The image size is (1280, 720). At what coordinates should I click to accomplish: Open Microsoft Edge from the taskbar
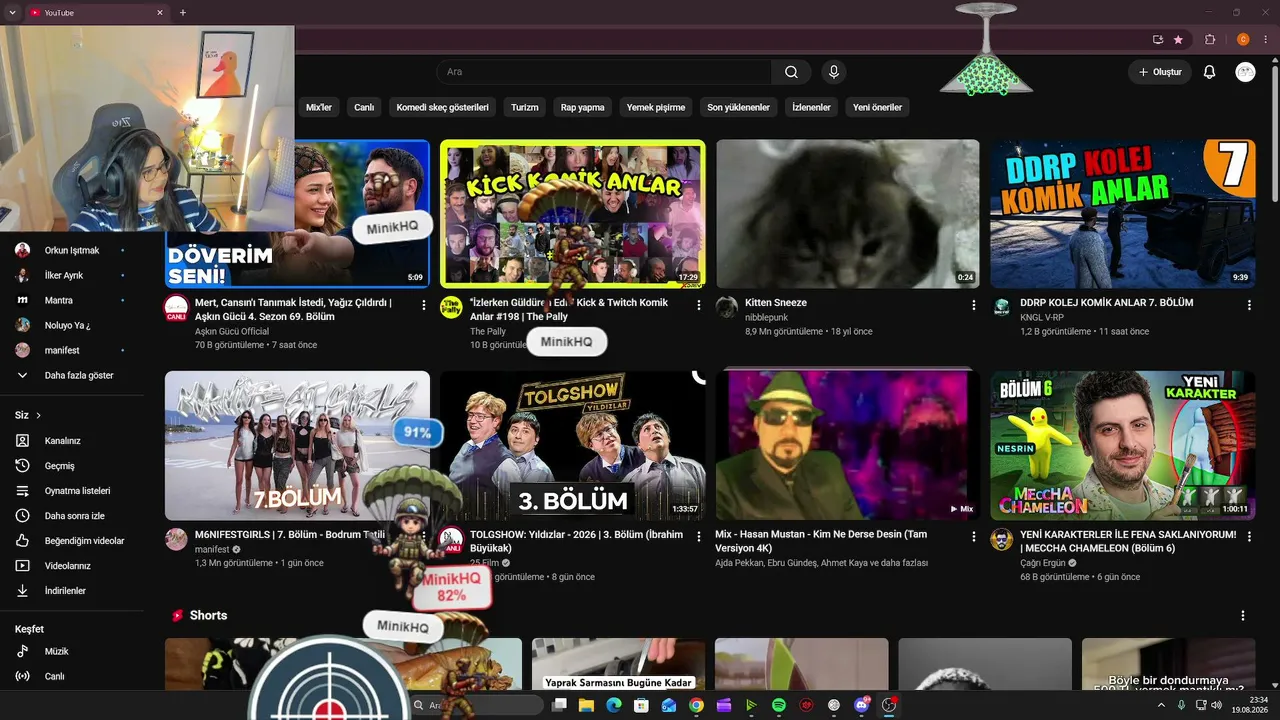tap(614, 705)
